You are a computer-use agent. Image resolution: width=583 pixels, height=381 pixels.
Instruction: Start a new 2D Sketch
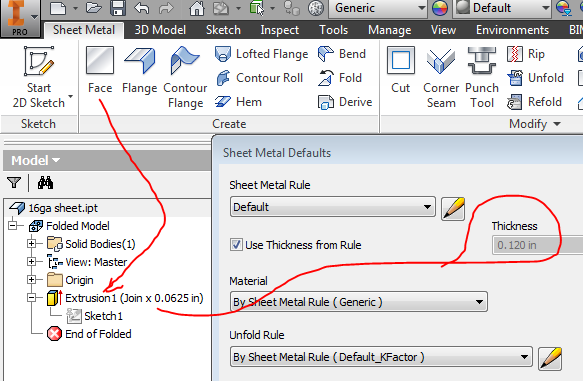pos(39,77)
